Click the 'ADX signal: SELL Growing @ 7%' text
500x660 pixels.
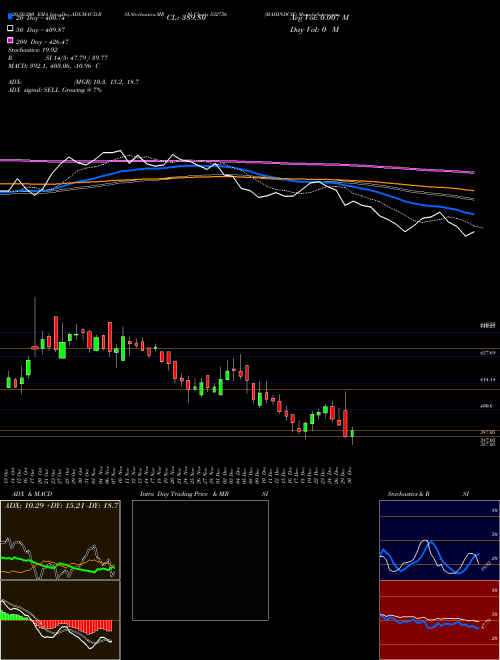(x=55, y=90)
